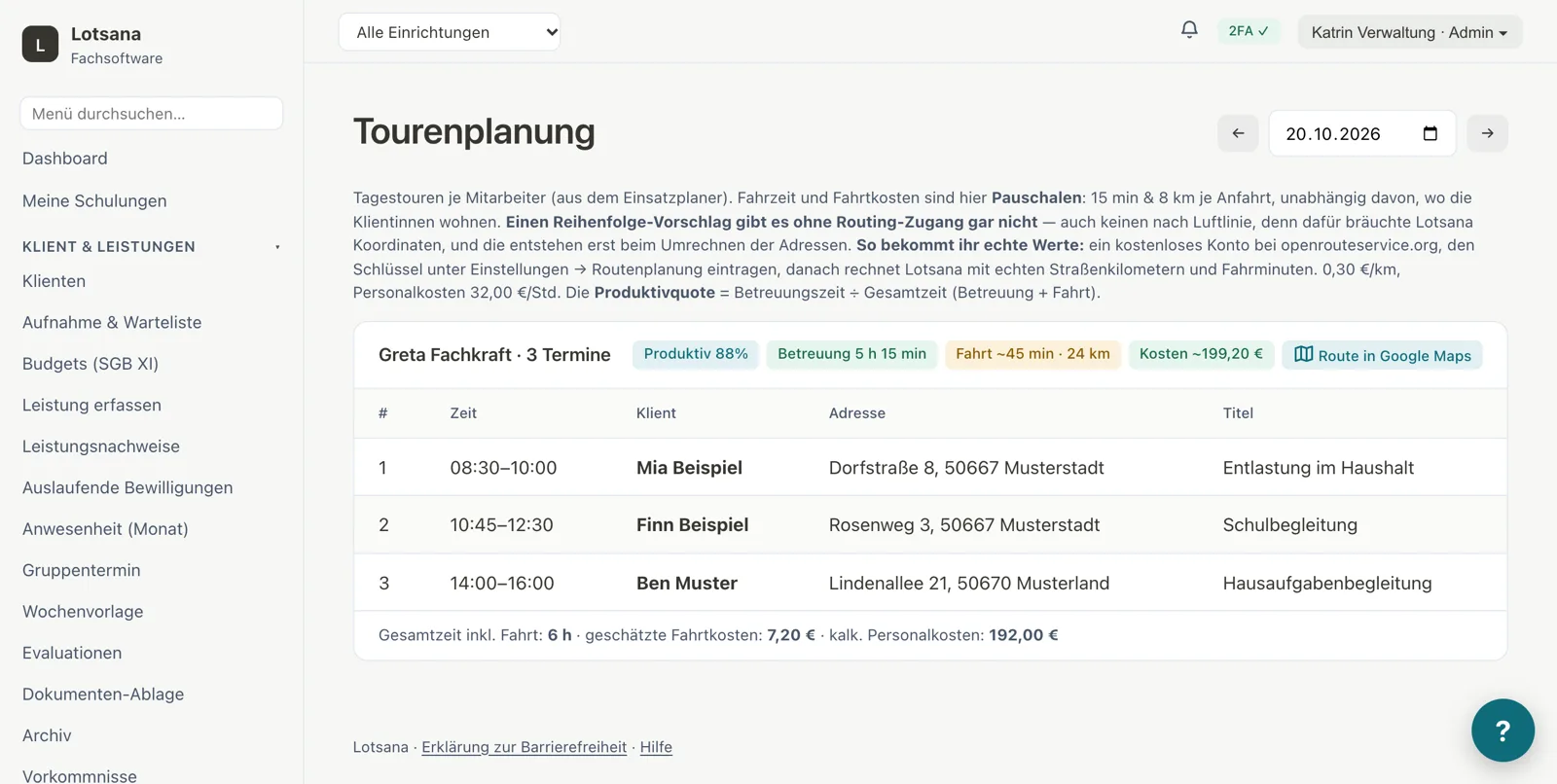Click the date field 20.10.2026

pyautogui.click(x=1362, y=133)
